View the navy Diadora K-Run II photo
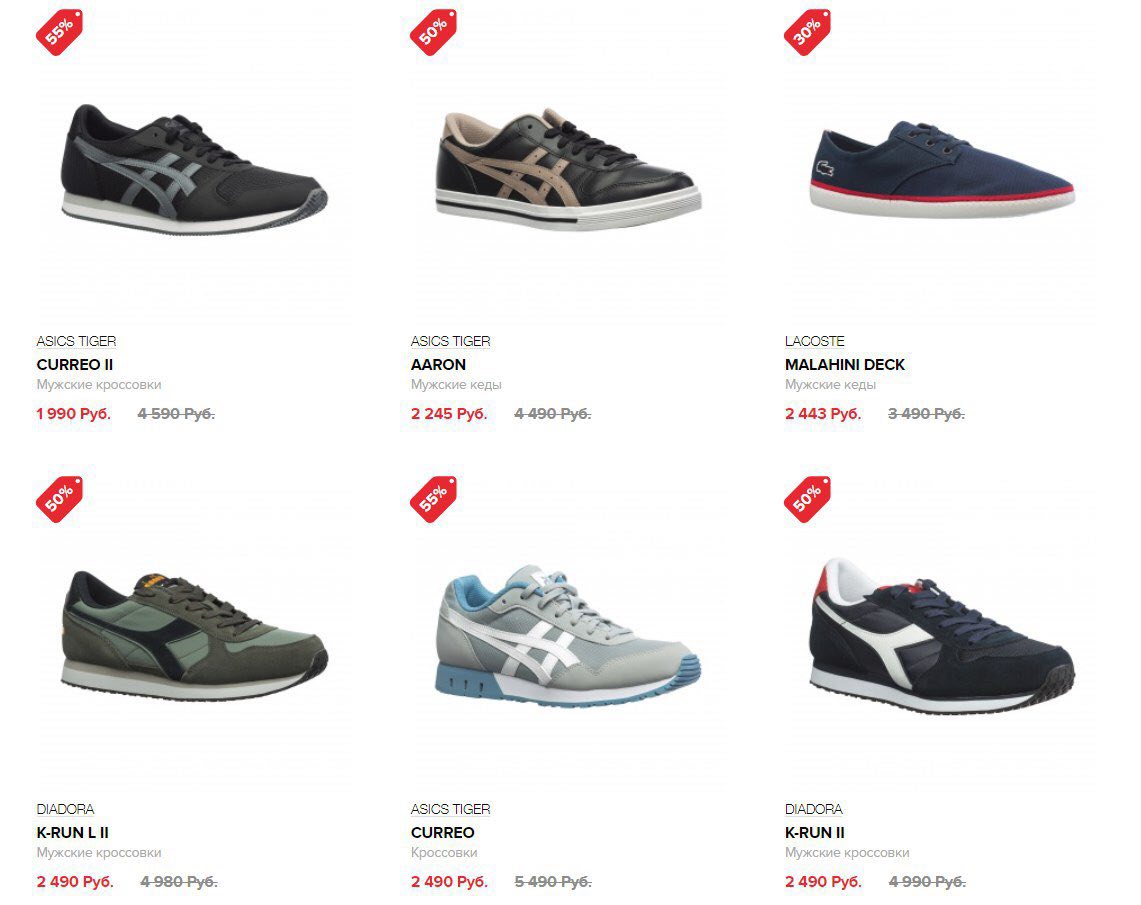Image resolution: width=1141 pixels, height=905 pixels. pos(942,636)
